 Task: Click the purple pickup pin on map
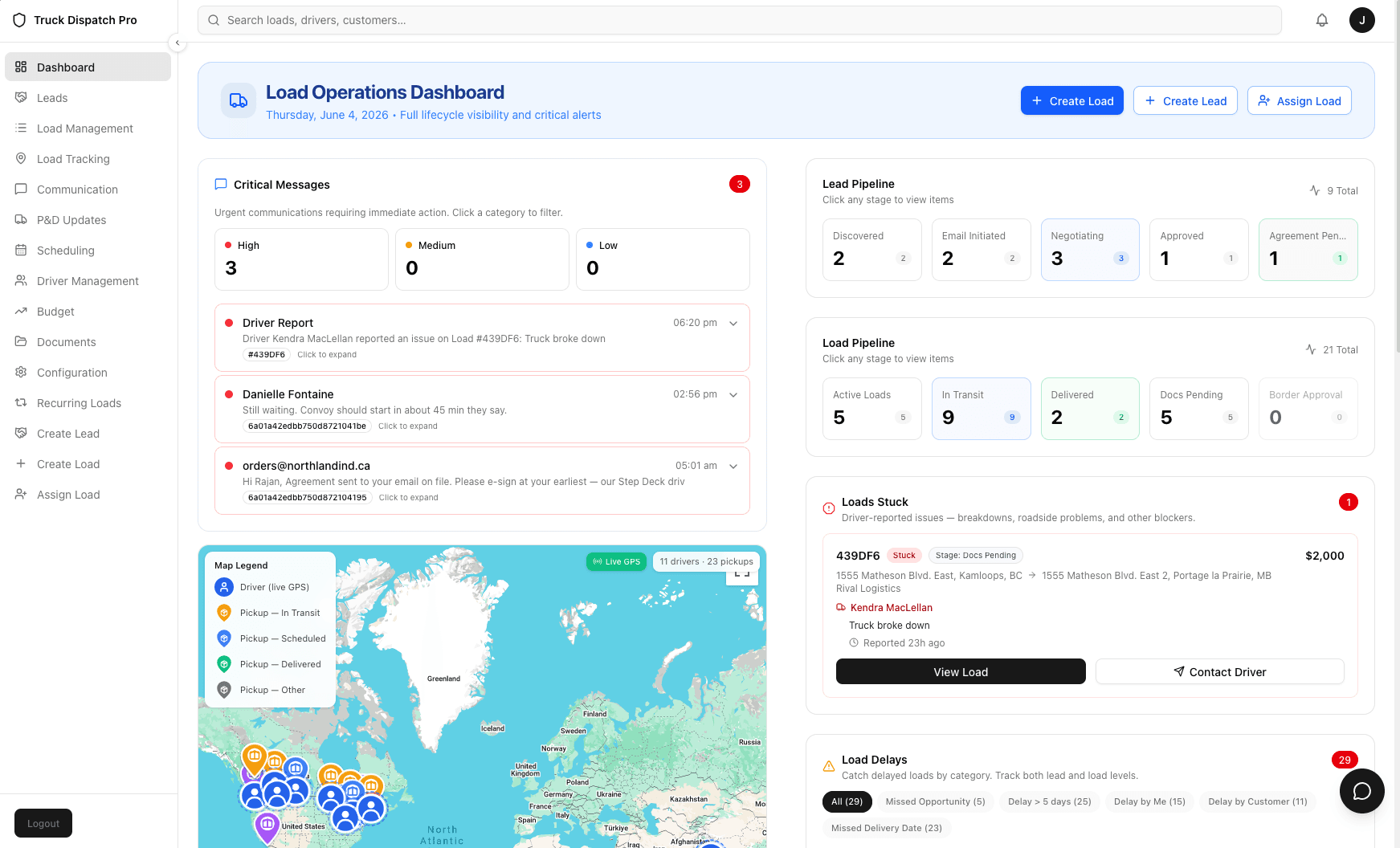click(x=267, y=827)
